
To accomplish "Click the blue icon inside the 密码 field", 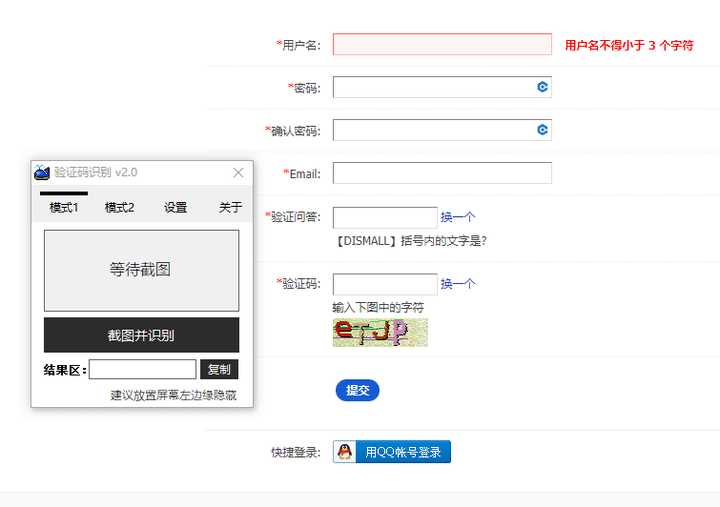I will pyautogui.click(x=542, y=87).
